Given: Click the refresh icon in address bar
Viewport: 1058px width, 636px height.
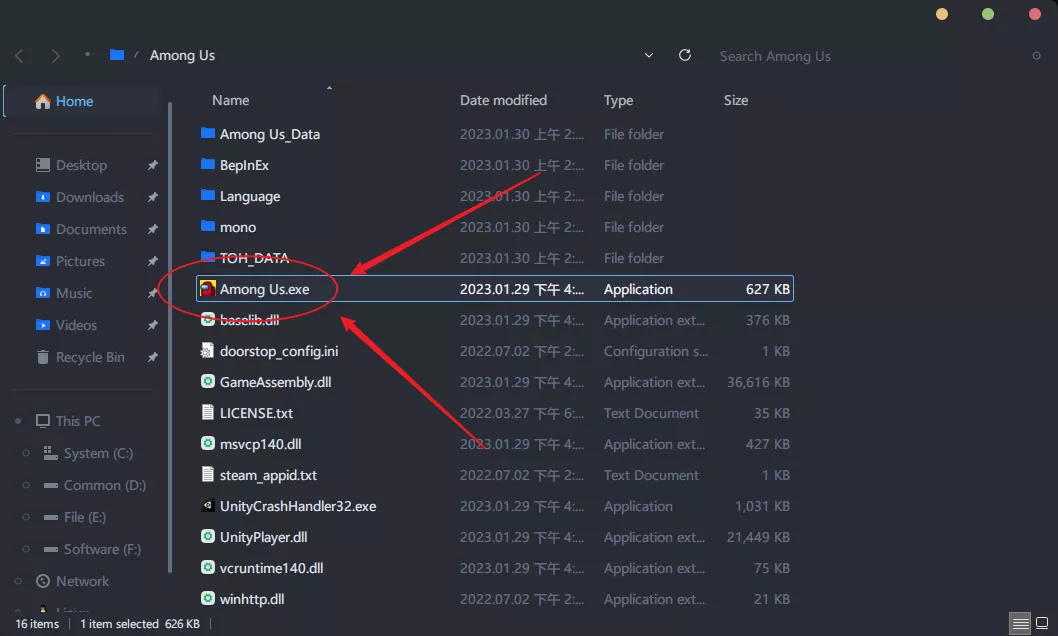Looking at the screenshot, I should tap(685, 56).
